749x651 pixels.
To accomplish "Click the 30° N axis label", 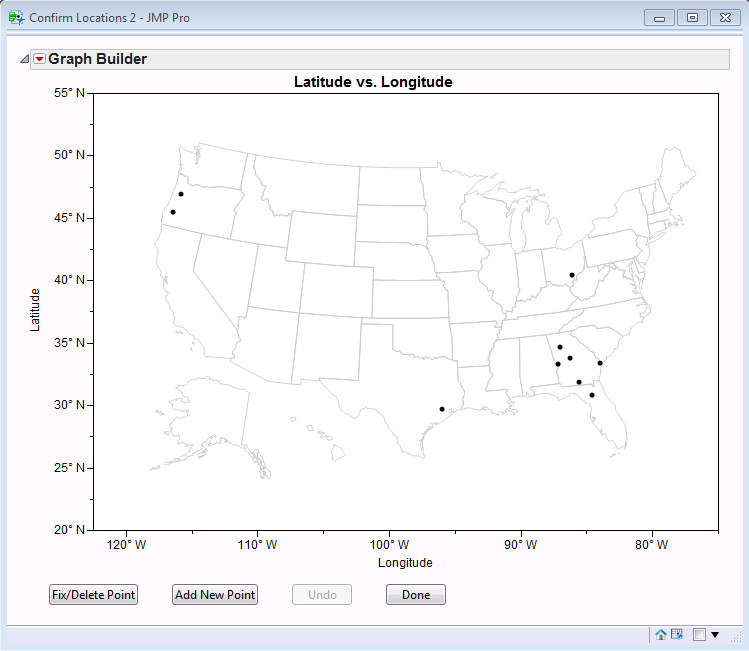I will point(69,405).
